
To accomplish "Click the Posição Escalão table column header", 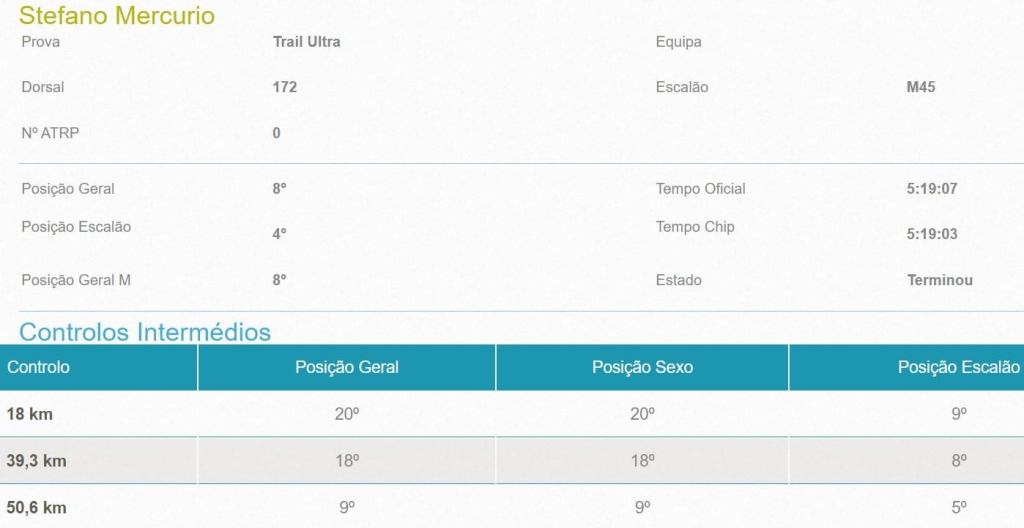I will pos(958,367).
